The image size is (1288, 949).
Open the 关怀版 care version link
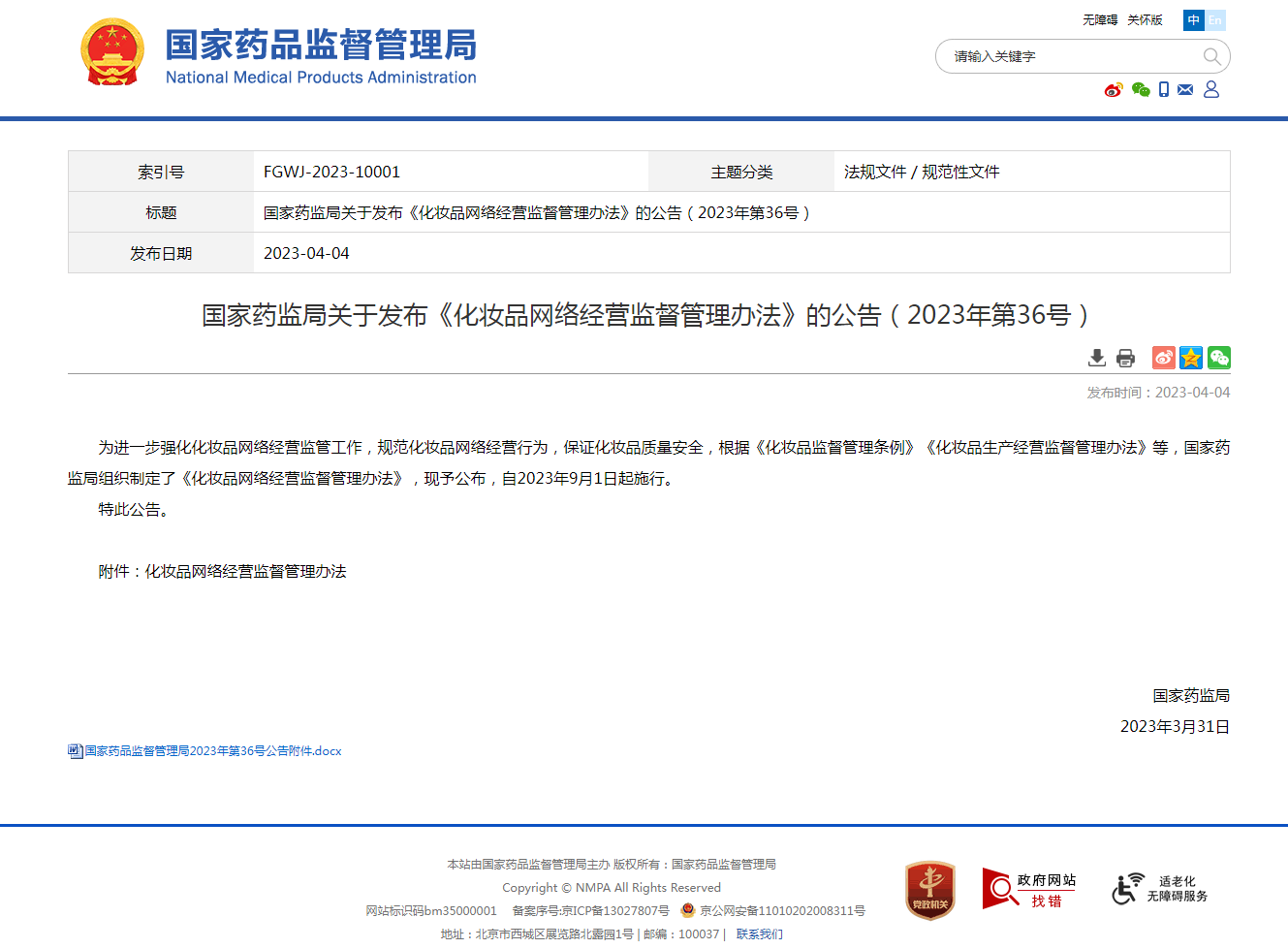coord(1145,18)
